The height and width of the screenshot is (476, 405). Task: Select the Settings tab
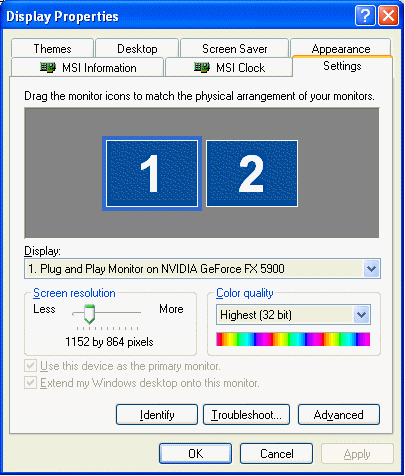342,66
